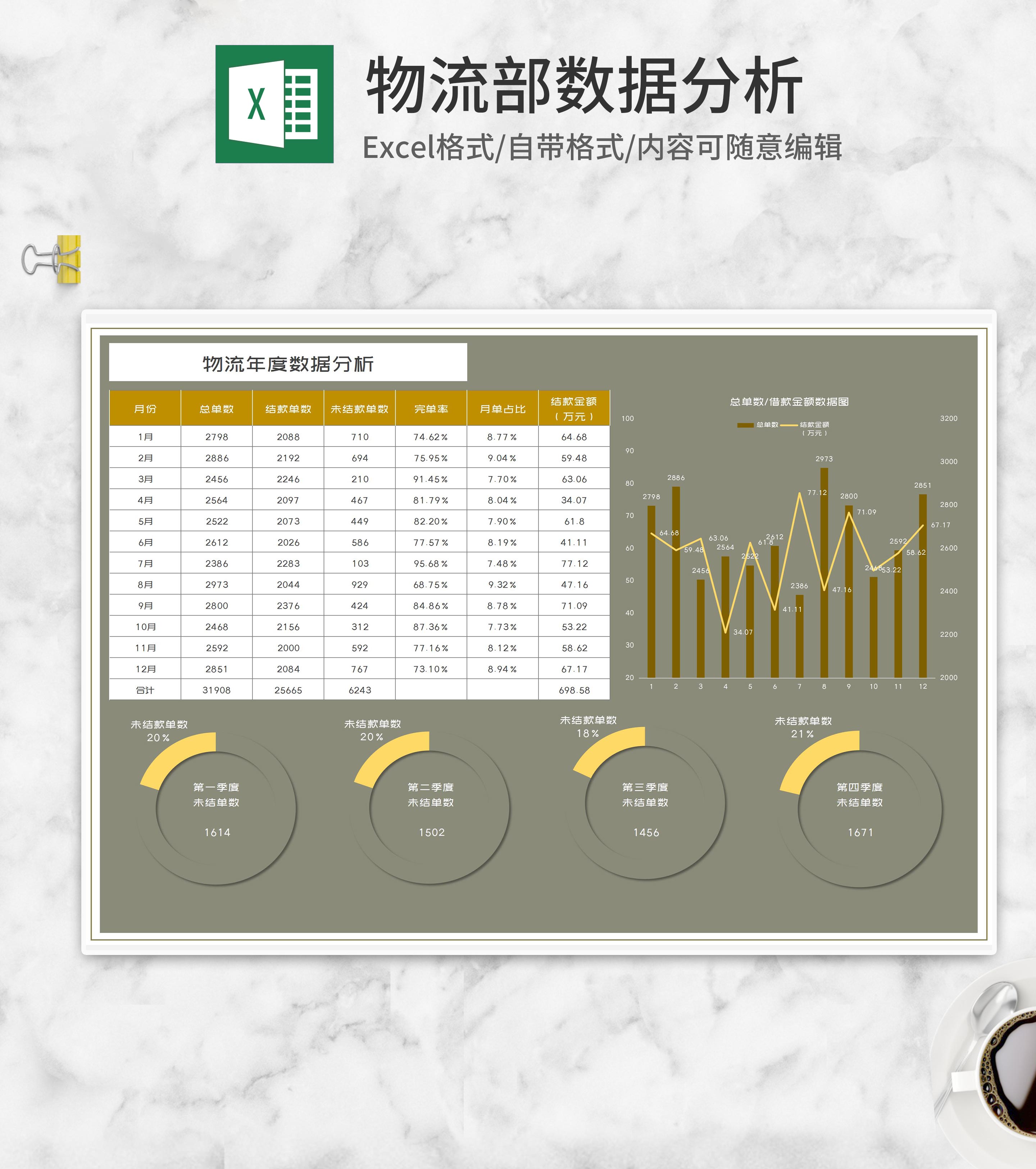Click the first quarter donut chart
This screenshot has width=1036, height=1169.
[x=216, y=808]
